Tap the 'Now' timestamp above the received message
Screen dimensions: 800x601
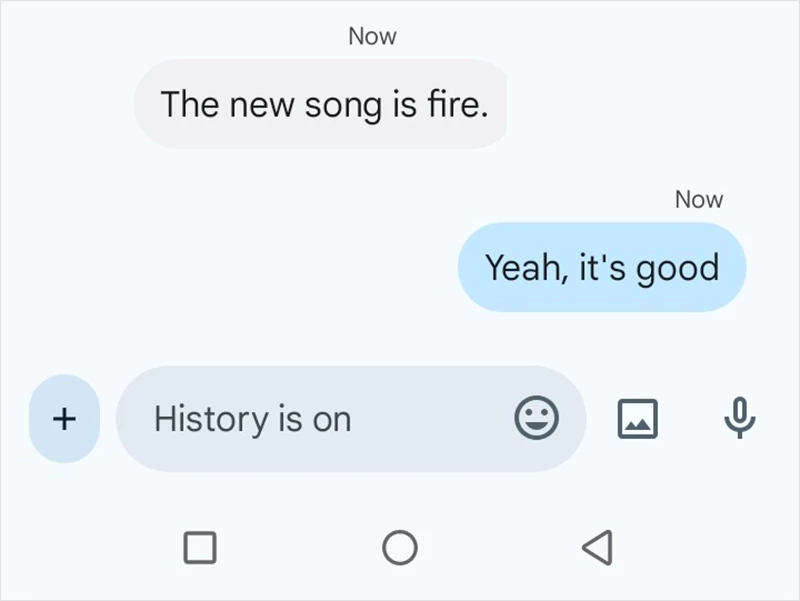(x=372, y=36)
